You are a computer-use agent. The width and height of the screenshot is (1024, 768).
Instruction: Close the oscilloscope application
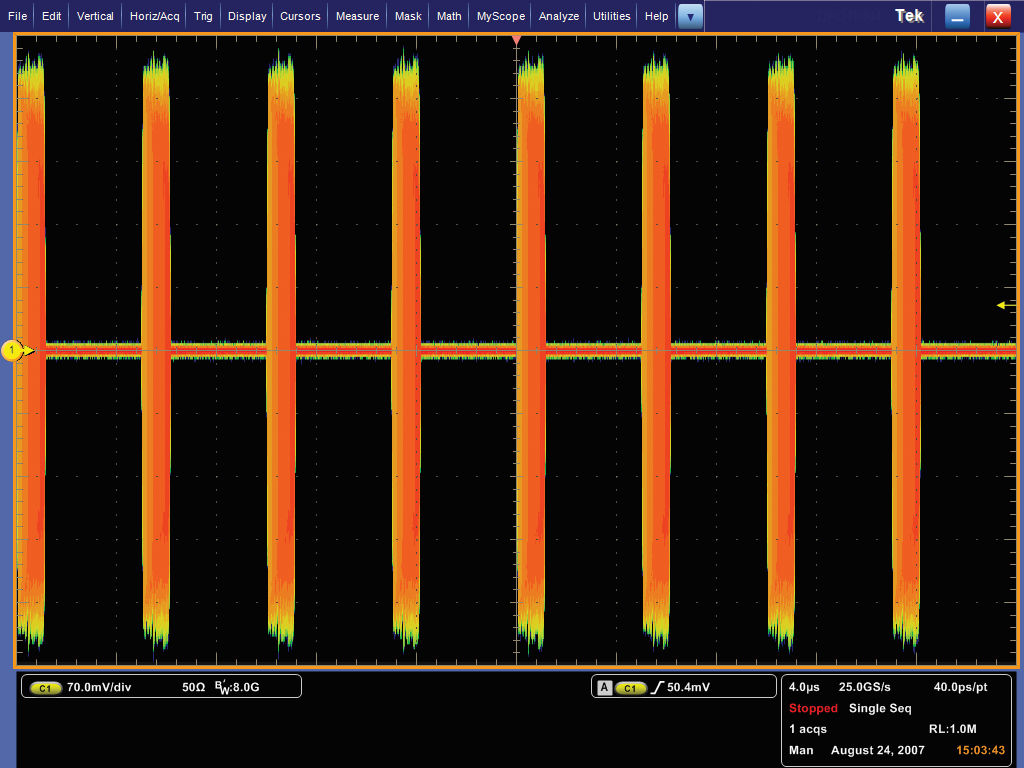(x=997, y=16)
